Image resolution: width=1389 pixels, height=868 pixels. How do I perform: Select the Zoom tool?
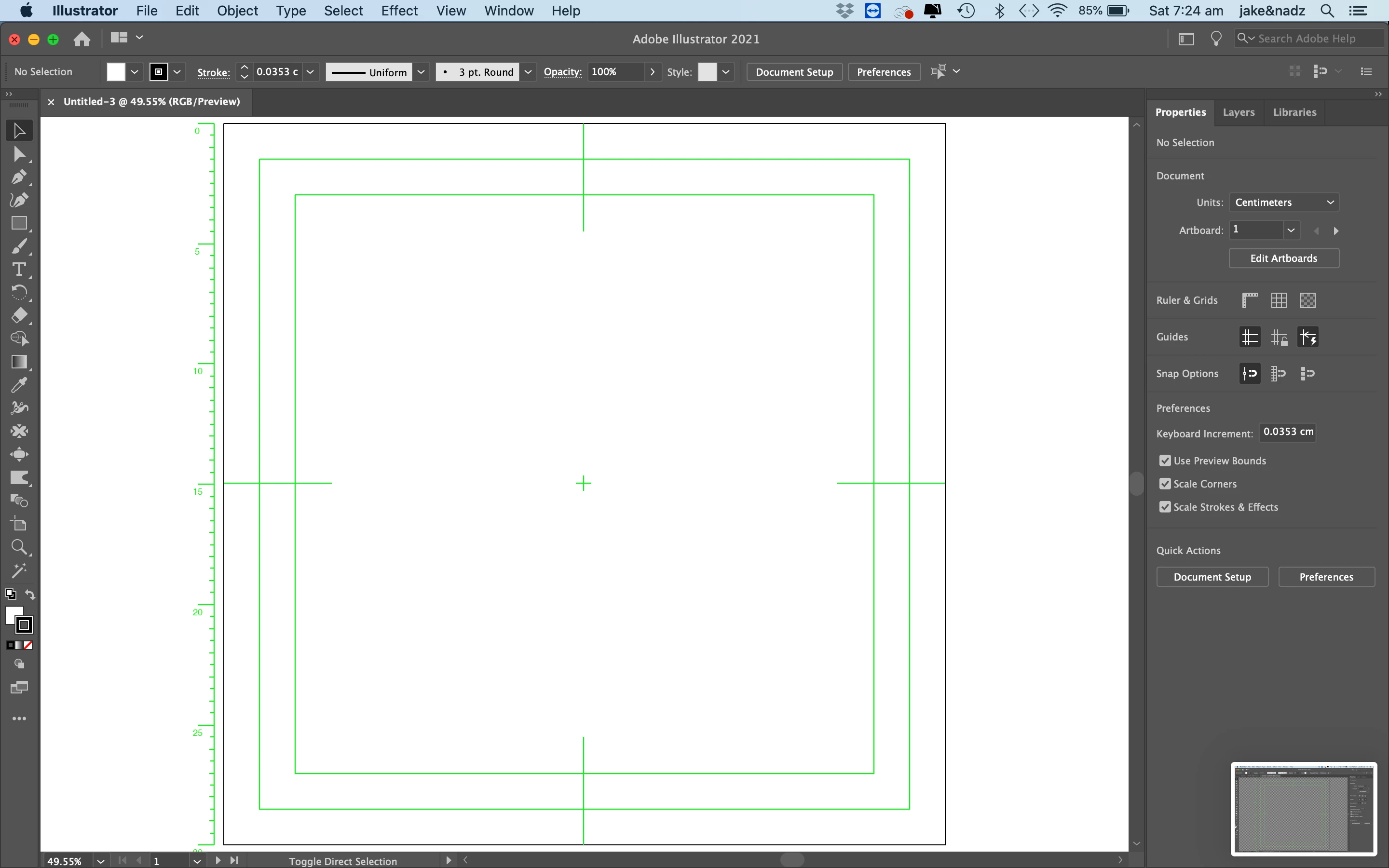19,547
